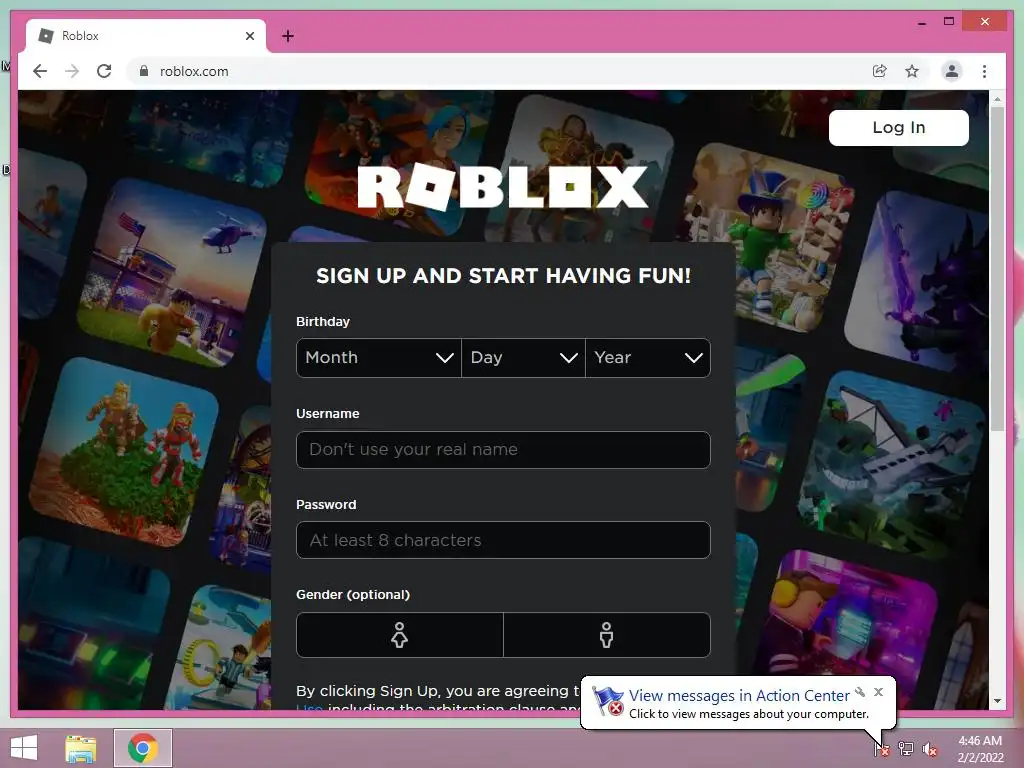Click the page scrollbar down arrow
This screenshot has height=768, width=1024.
click(997, 701)
